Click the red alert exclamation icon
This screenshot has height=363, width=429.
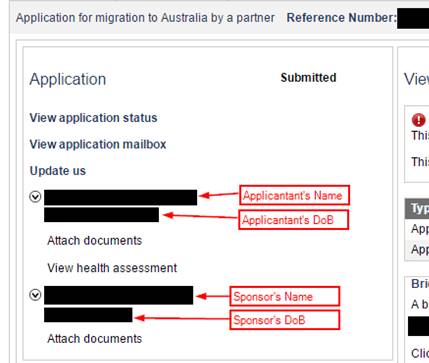point(419,120)
